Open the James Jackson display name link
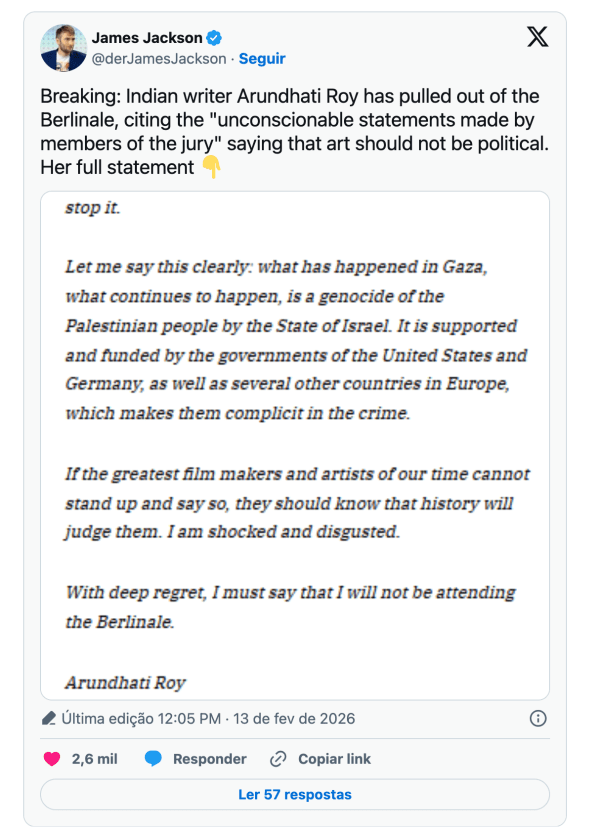The image size is (600, 829). click(147, 38)
